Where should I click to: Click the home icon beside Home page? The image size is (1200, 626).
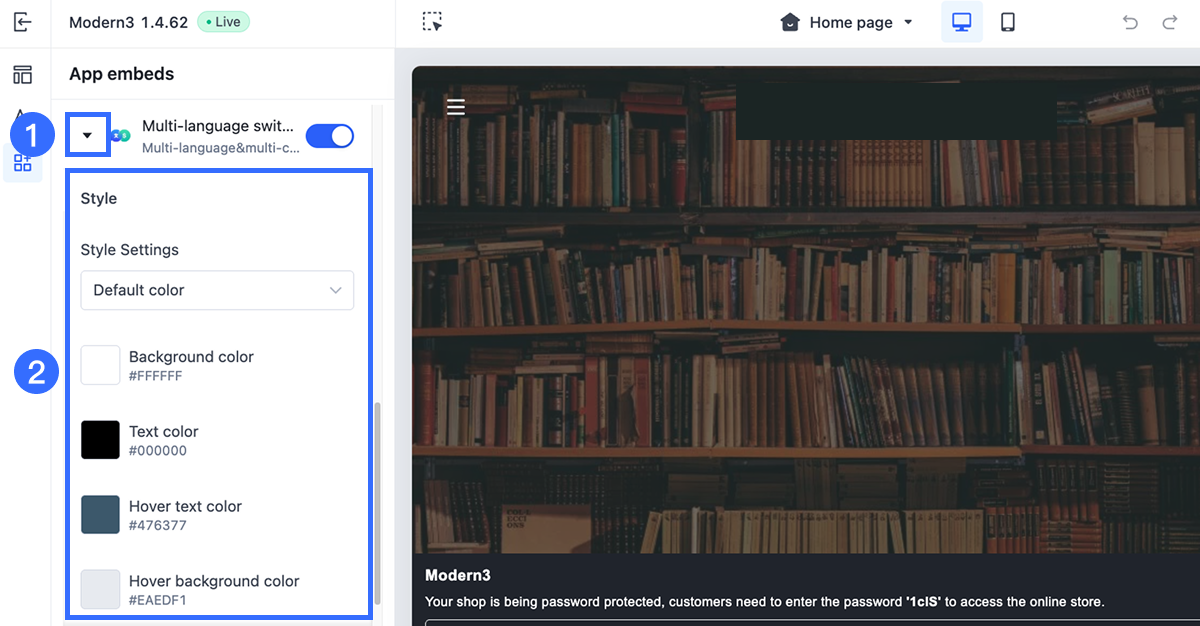(790, 22)
